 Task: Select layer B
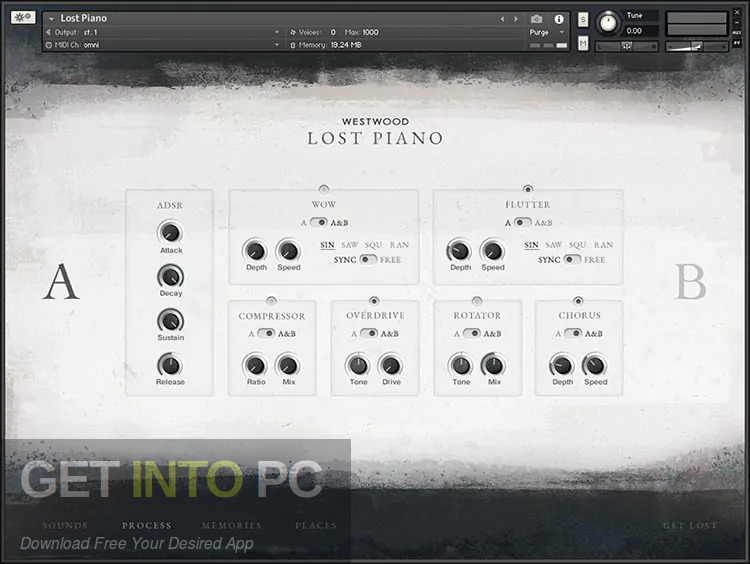pos(690,282)
